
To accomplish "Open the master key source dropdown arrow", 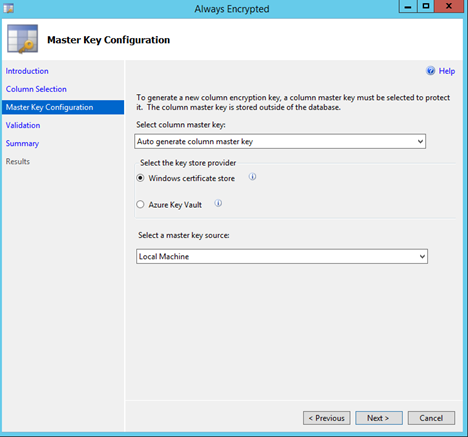I will click(422, 256).
